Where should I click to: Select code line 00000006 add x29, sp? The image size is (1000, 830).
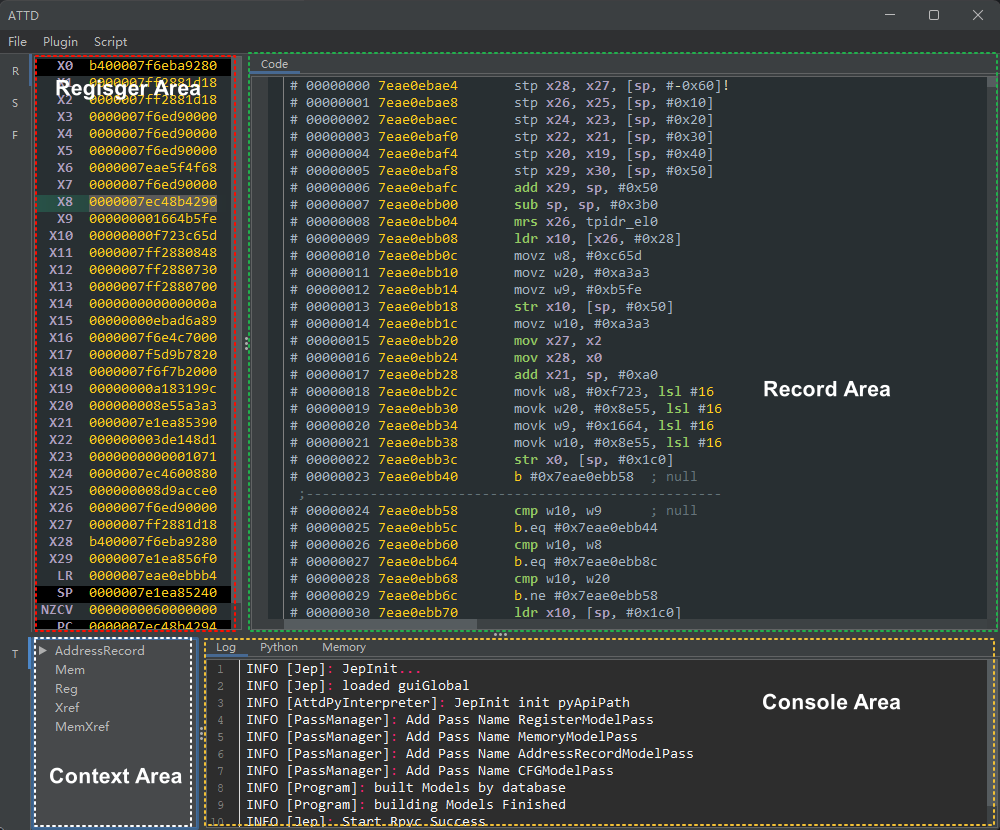474,188
